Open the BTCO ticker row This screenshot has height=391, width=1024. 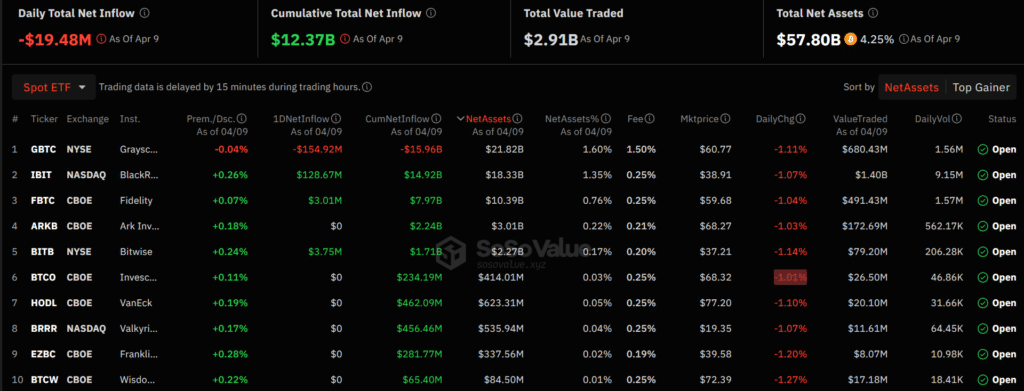[512, 277]
